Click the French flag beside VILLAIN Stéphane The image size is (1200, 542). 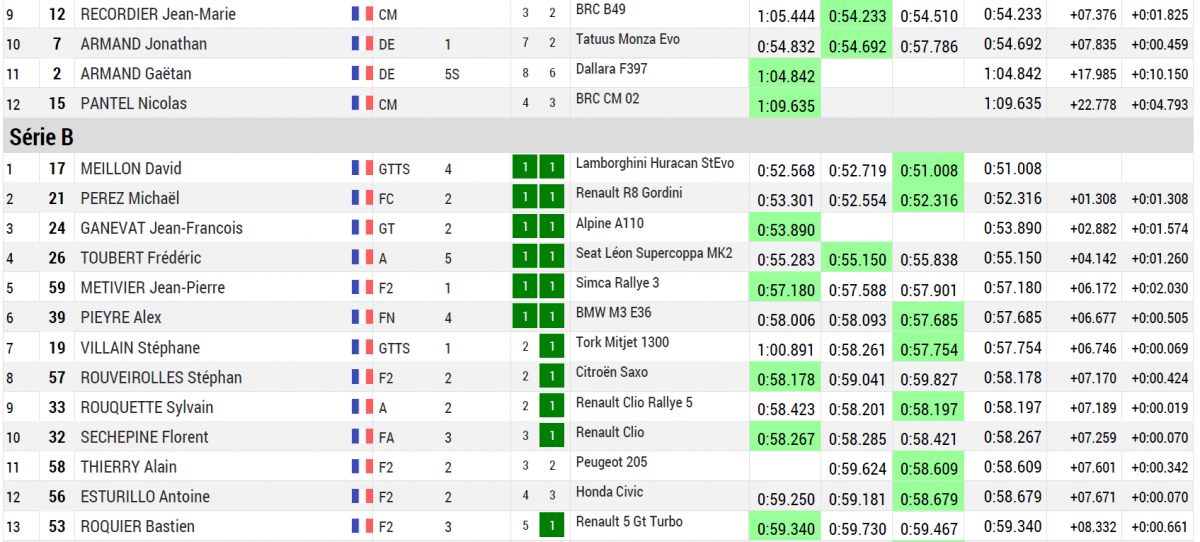click(x=362, y=348)
